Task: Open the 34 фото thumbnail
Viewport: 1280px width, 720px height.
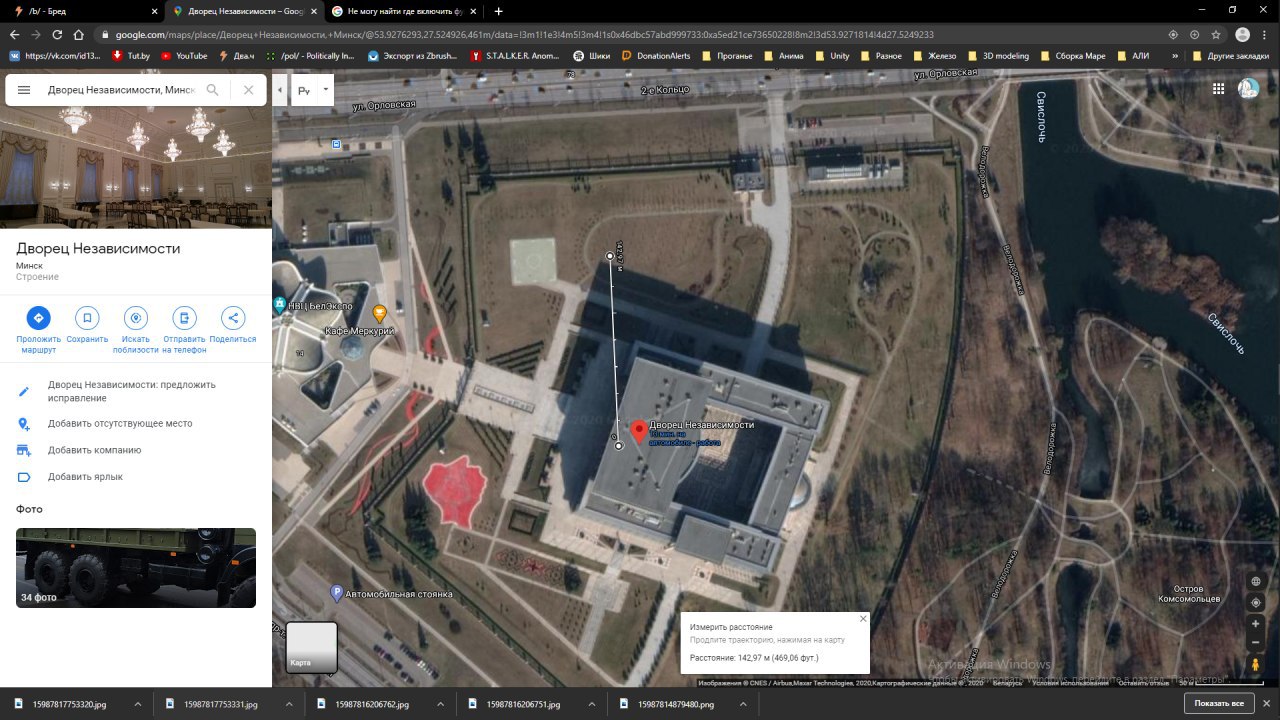Action: pos(136,568)
